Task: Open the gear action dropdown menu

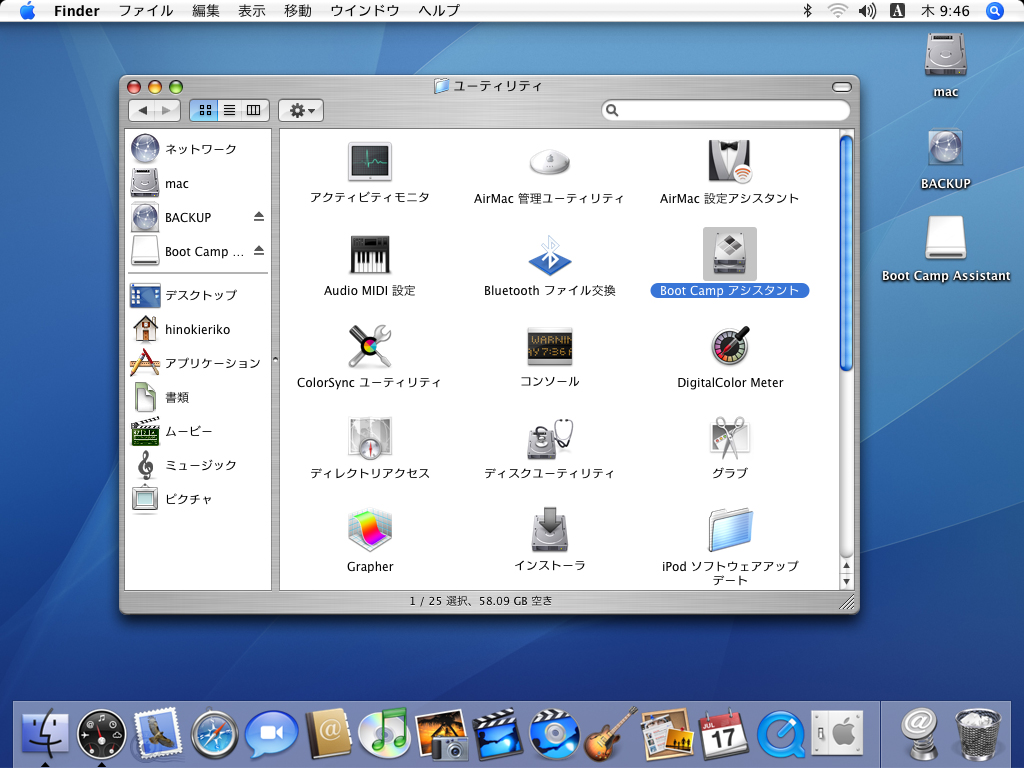Action: click(301, 110)
